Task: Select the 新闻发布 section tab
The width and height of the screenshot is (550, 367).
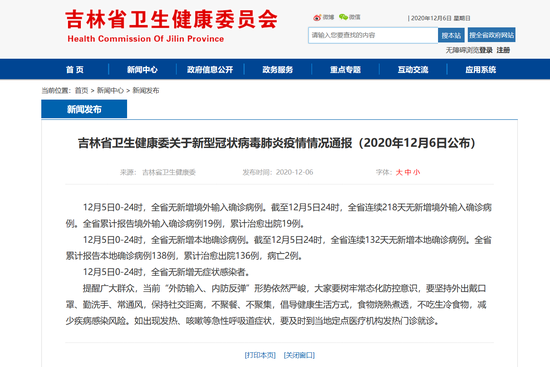Action: tap(84, 109)
